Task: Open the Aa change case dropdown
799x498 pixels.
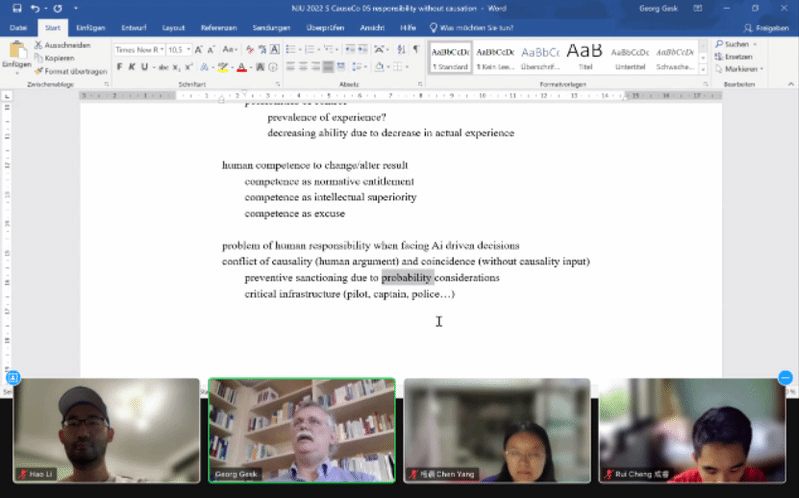Action: pyautogui.click(x=229, y=49)
